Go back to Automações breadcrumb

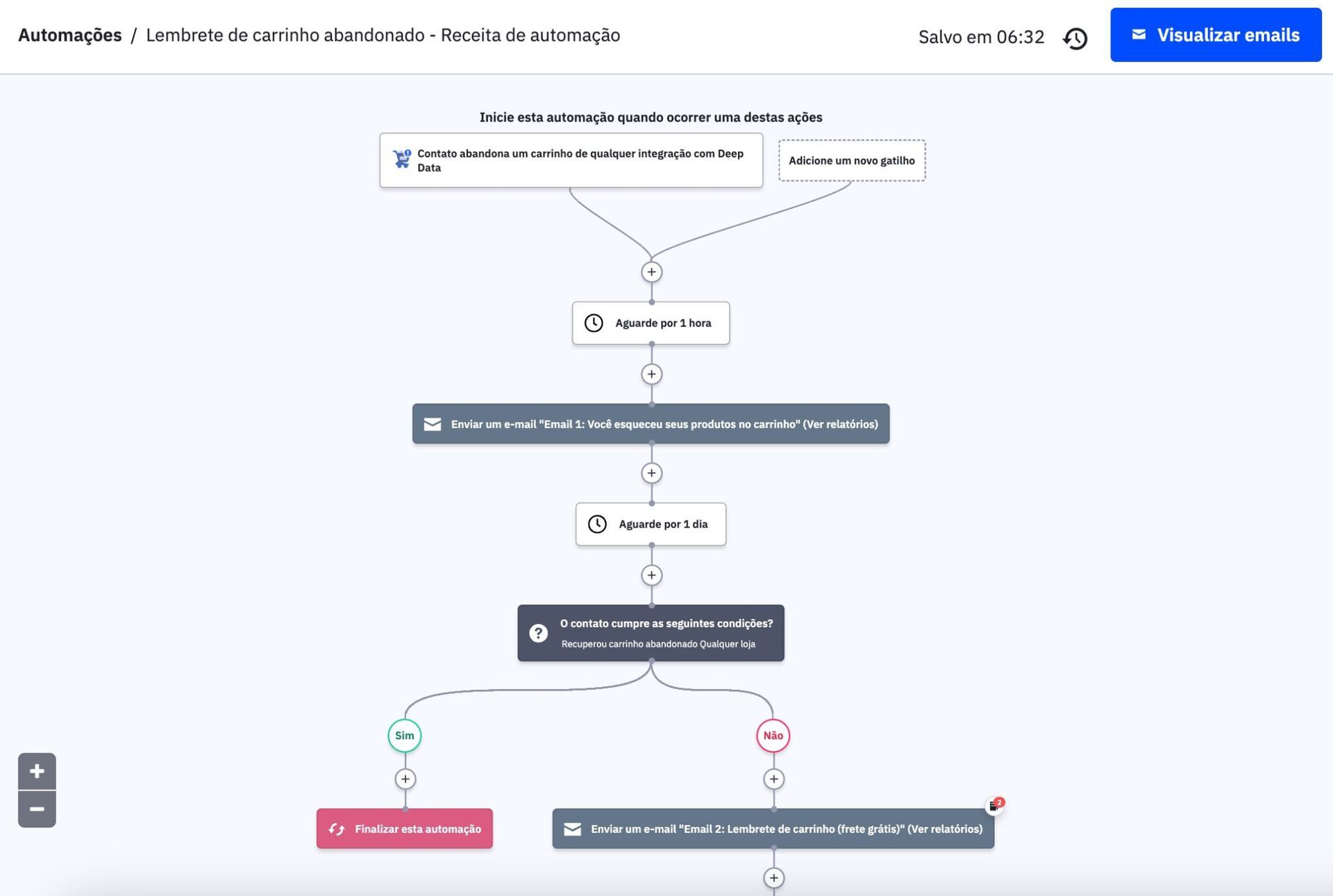(x=69, y=35)
